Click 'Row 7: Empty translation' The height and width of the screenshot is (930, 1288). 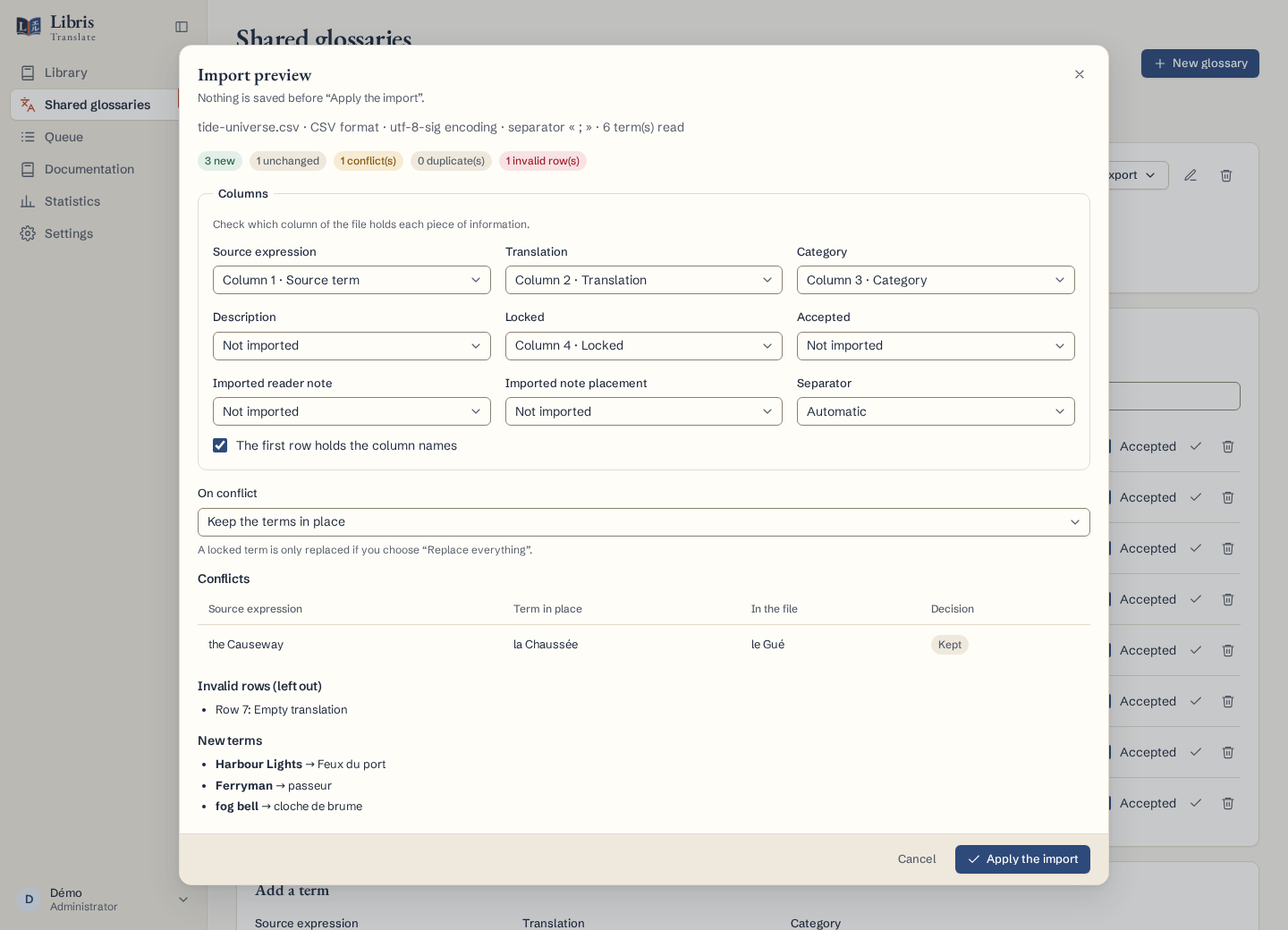click(282, 710)
